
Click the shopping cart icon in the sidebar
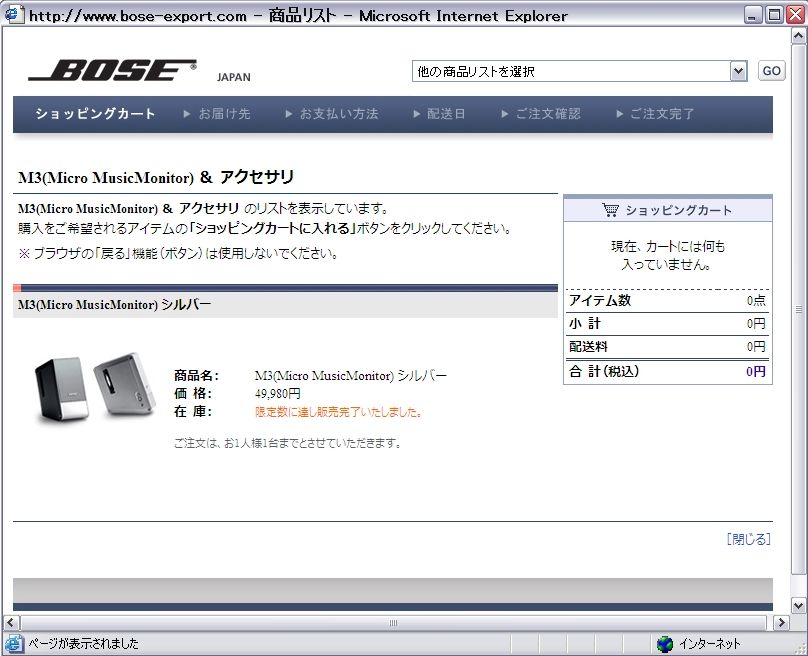coord(610,210)
